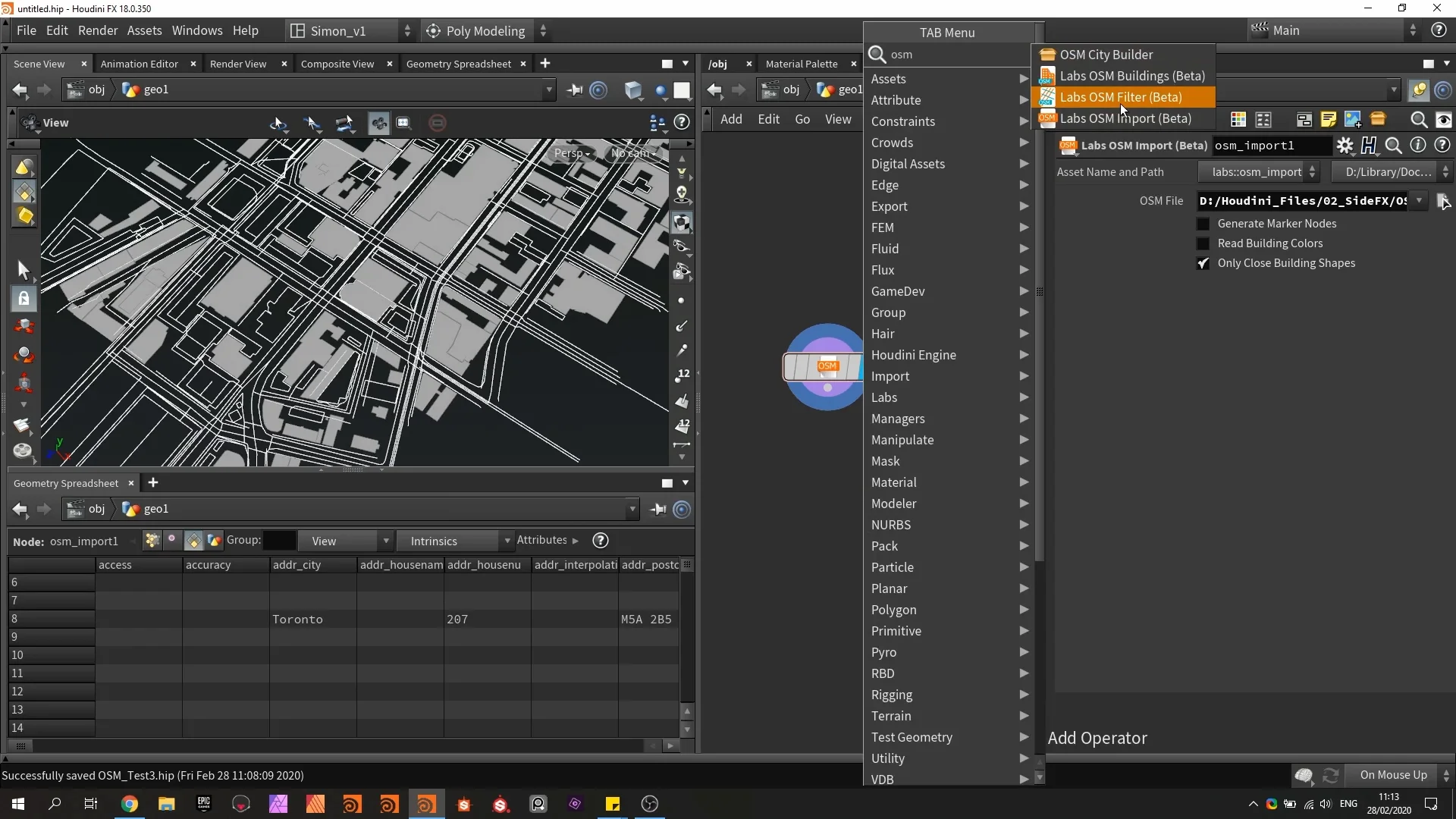This screenshot has height=819, width=1456.
Task: Open the flipbook render icon at bottom of toolbar
Action: [24, 451]
